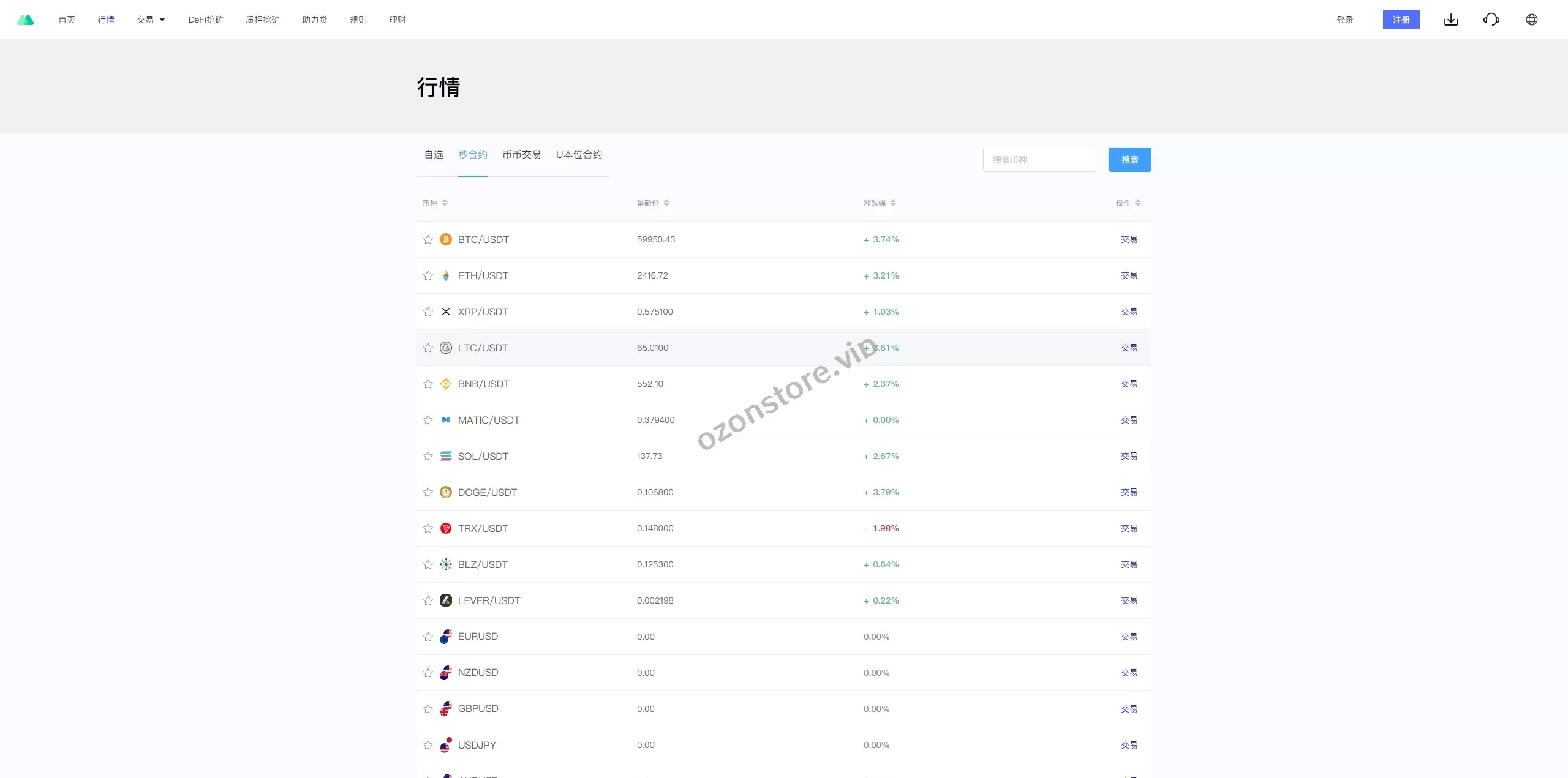The image size is (1568, 778).
Task: Favorite BTC/USDT with star toggle
Action: [428, 239]
